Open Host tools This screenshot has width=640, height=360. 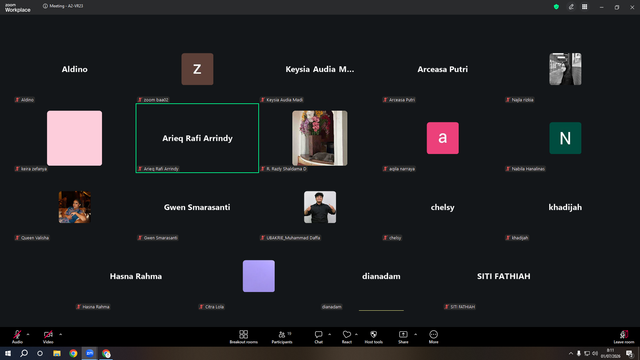coord(373,337)
